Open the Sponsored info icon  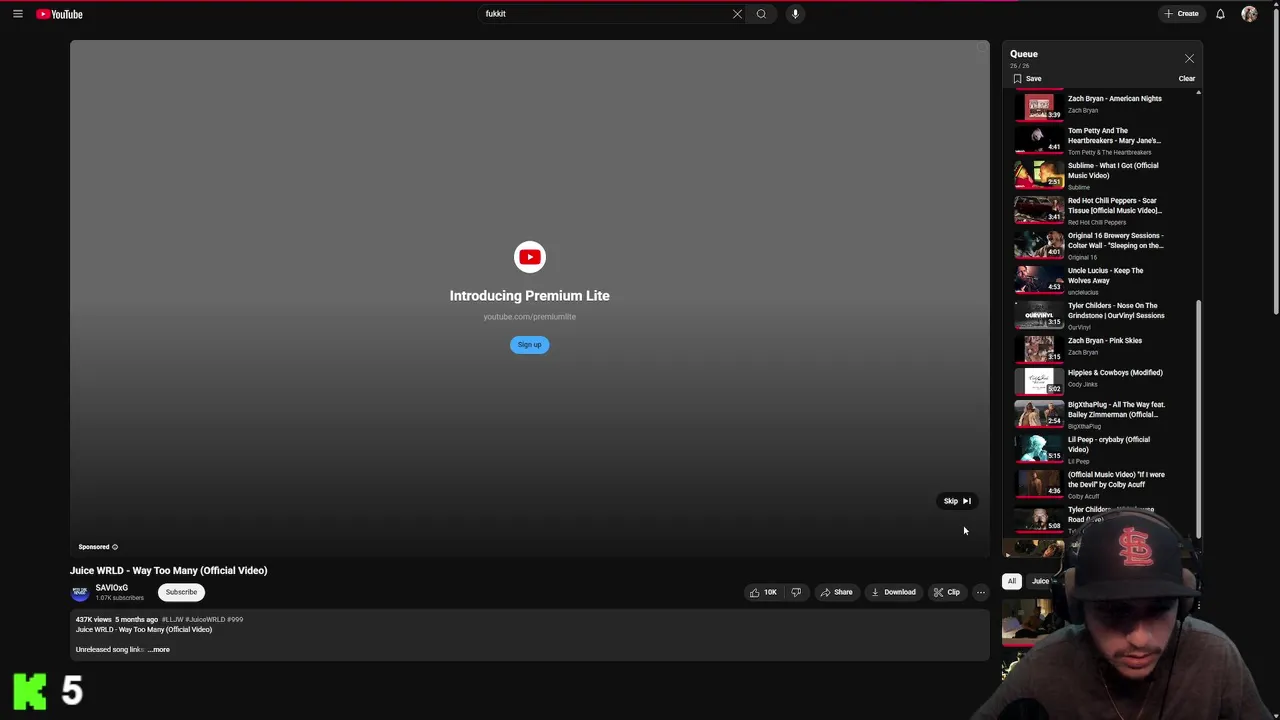[x=115, y=547]
